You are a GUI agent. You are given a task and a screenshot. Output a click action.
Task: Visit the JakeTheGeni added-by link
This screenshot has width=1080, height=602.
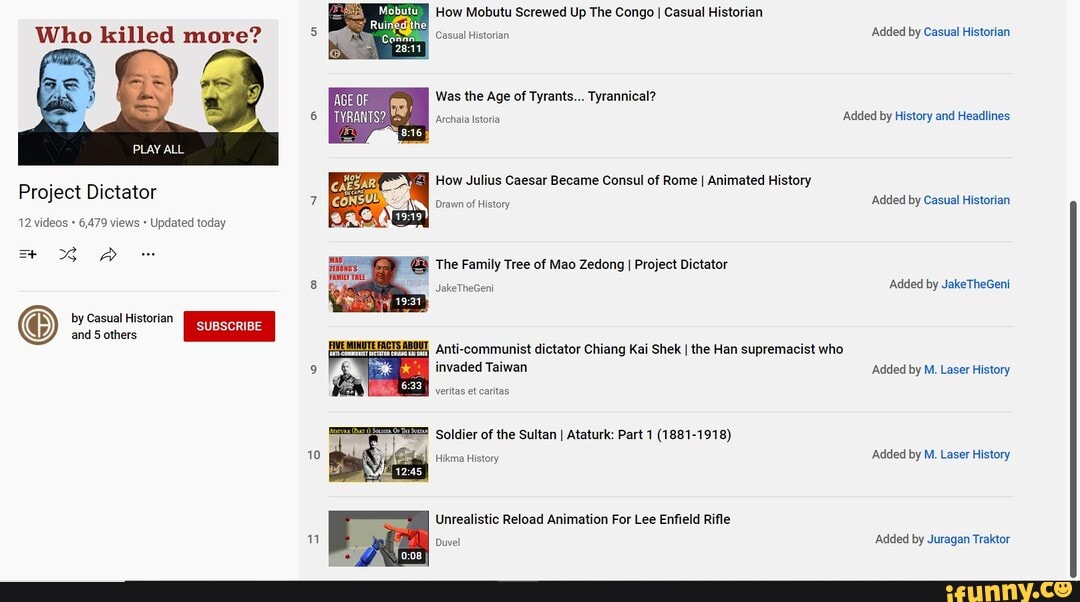pos(975,284)
